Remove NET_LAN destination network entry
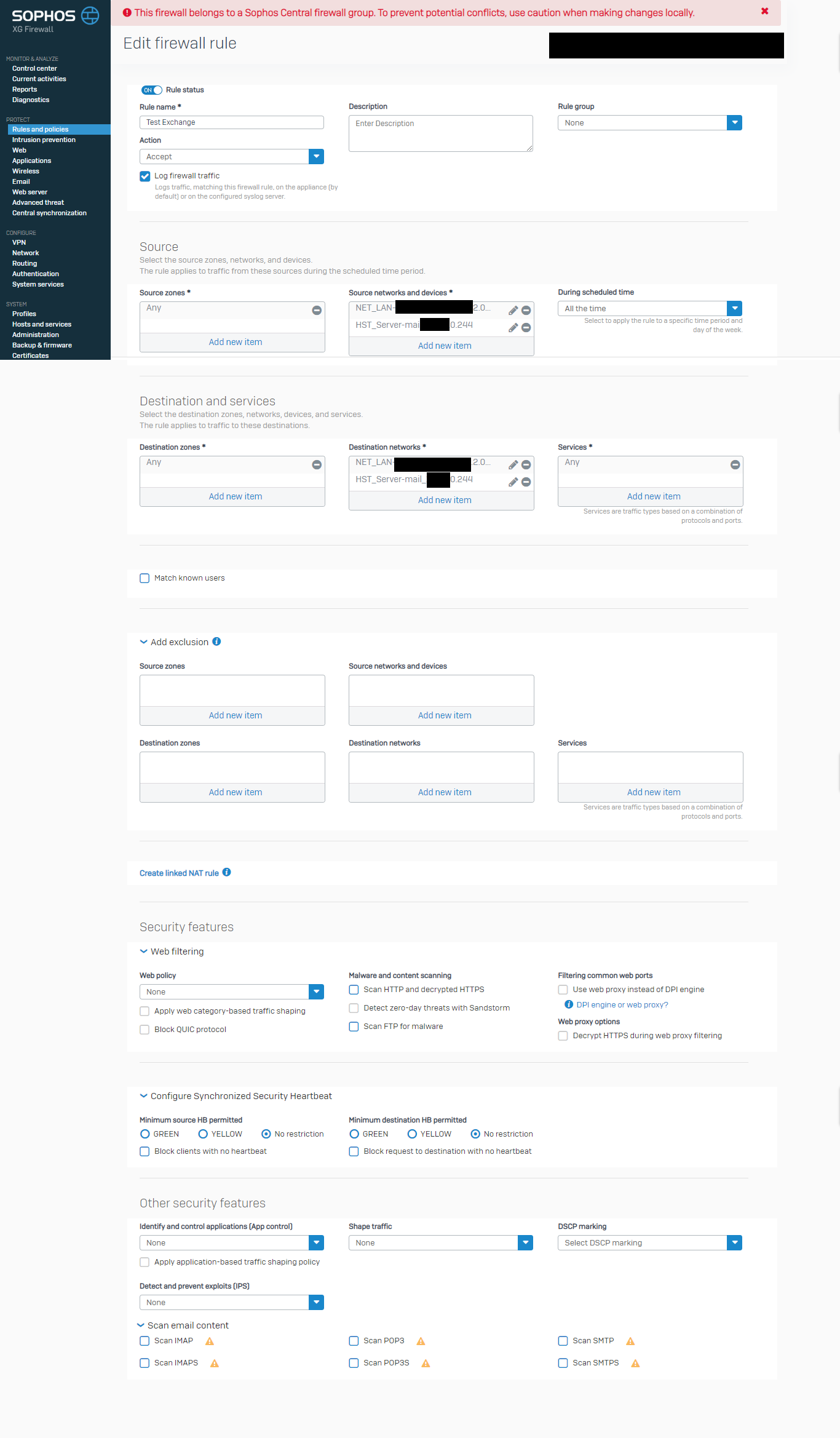The height and width of the screenshot is (1438, 840). [526, 465]
